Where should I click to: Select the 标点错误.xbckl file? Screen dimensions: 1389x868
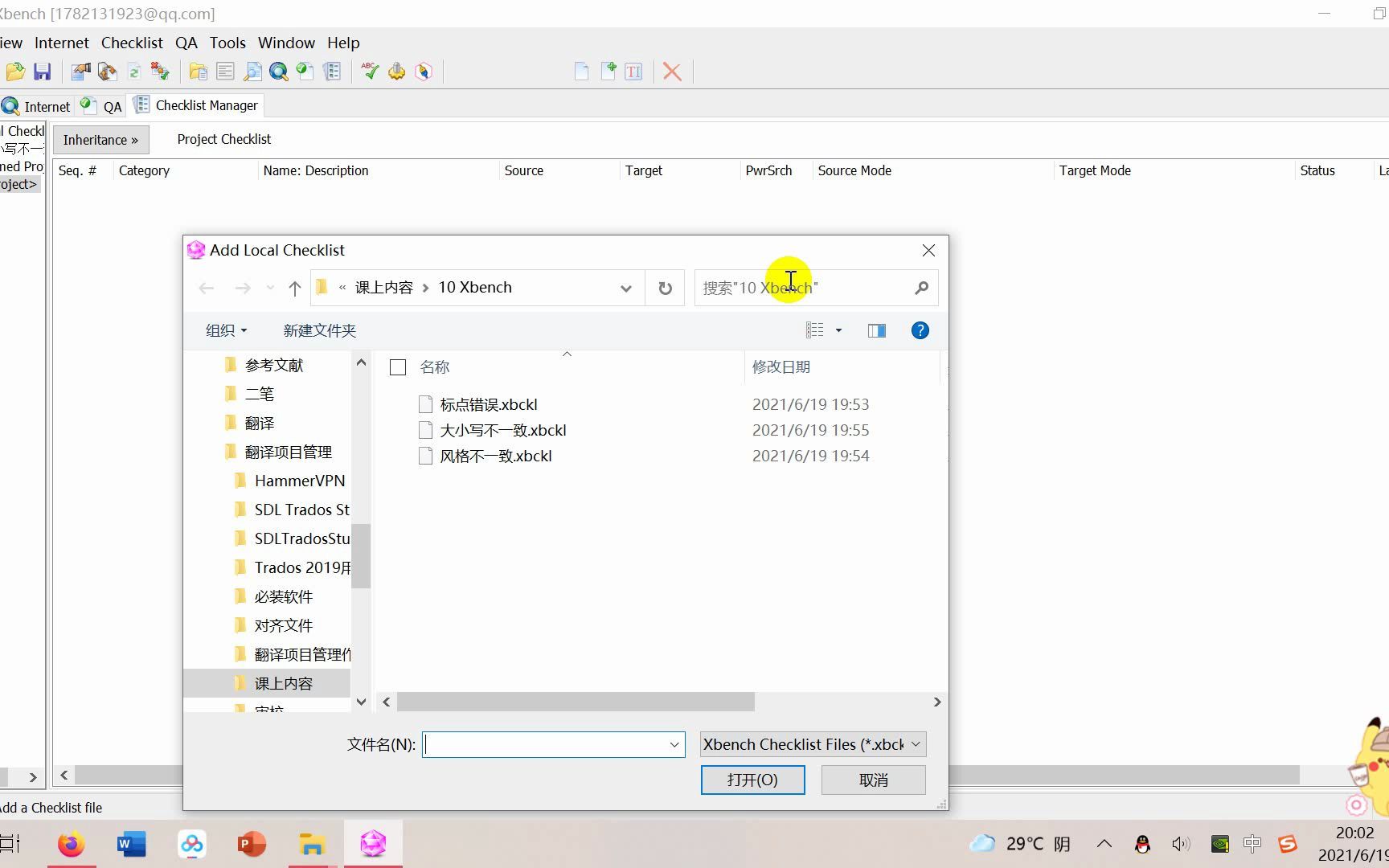(489, 404)
